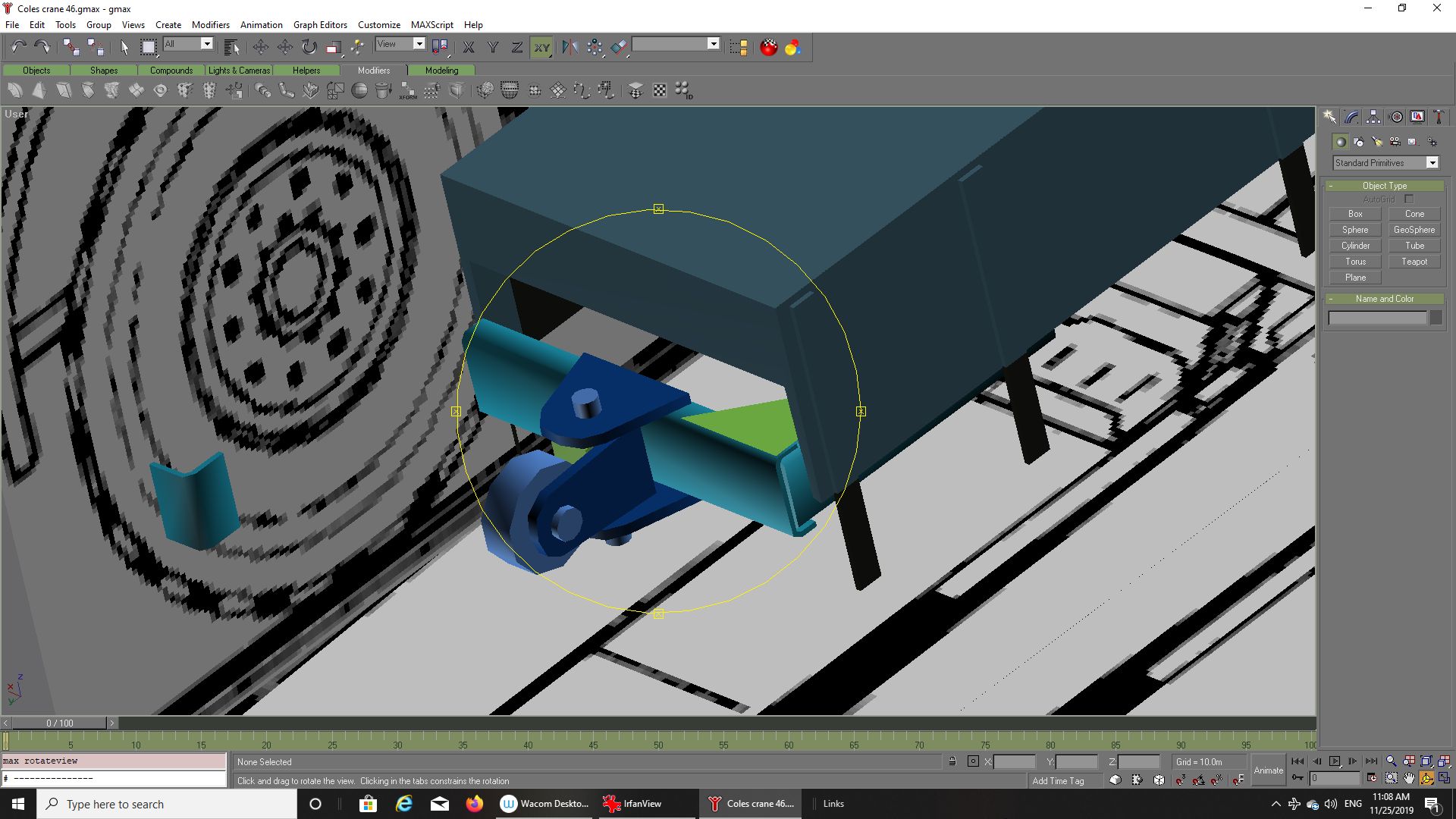
Task: Select the Hierarchy command panel icon
Action: 1373,117
